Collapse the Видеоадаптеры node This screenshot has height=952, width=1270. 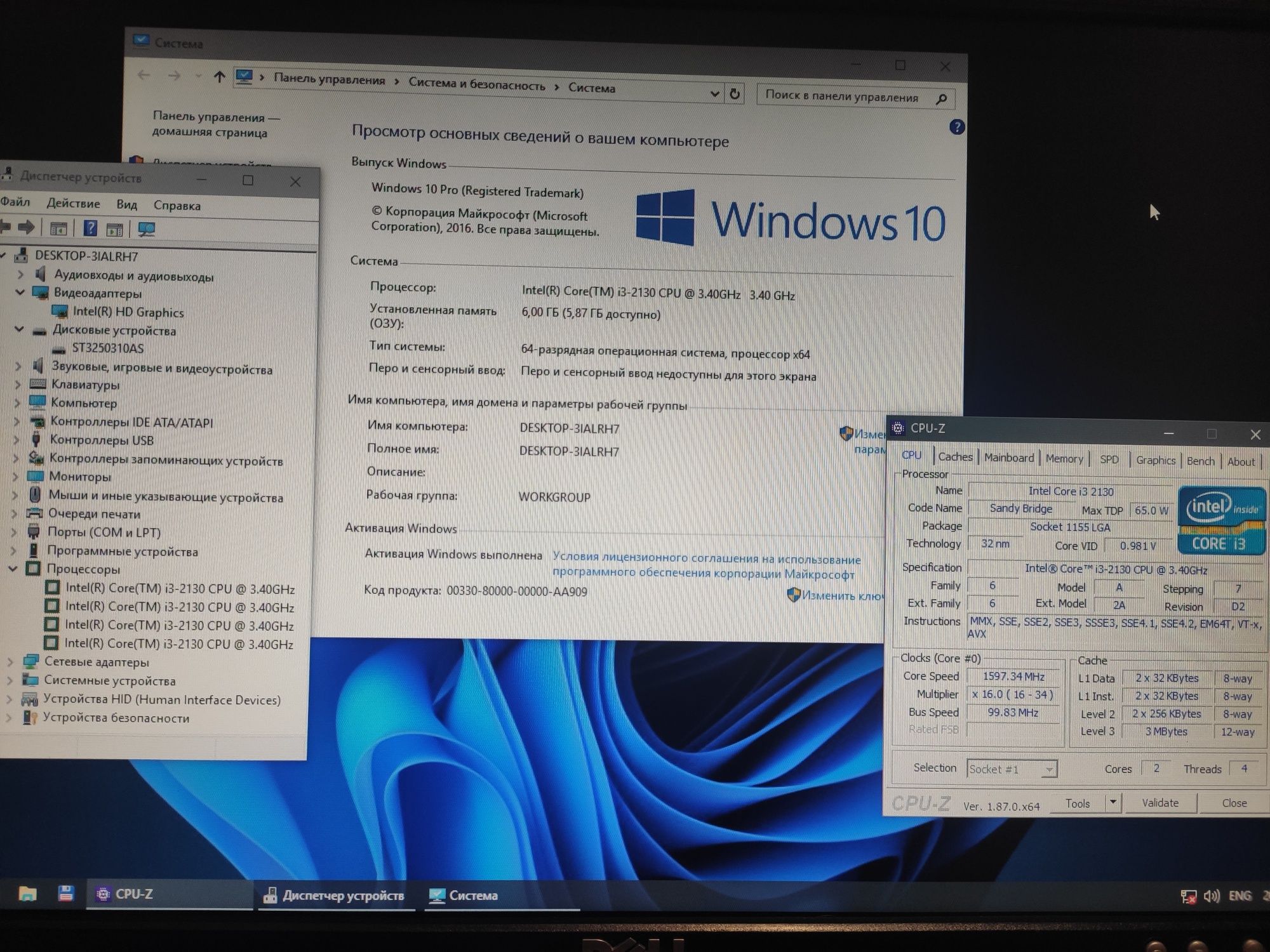tap(20, 293)
